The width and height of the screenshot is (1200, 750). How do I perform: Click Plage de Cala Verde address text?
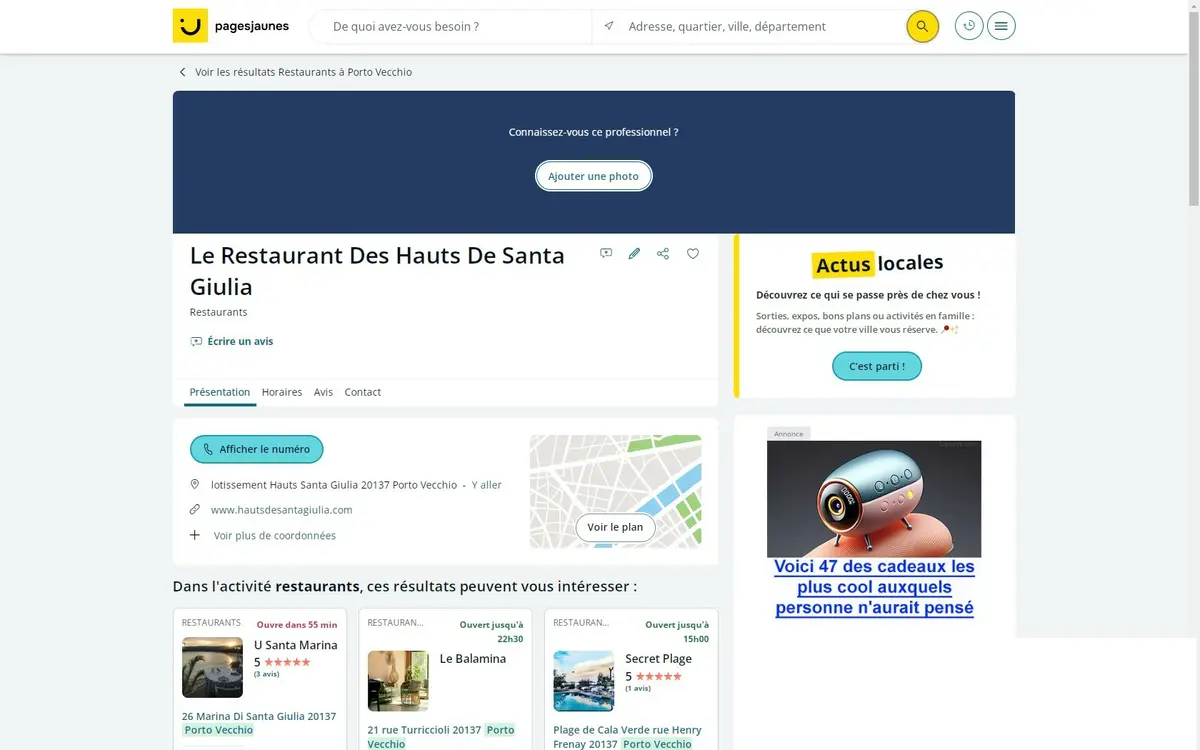(x=628, y=737)
